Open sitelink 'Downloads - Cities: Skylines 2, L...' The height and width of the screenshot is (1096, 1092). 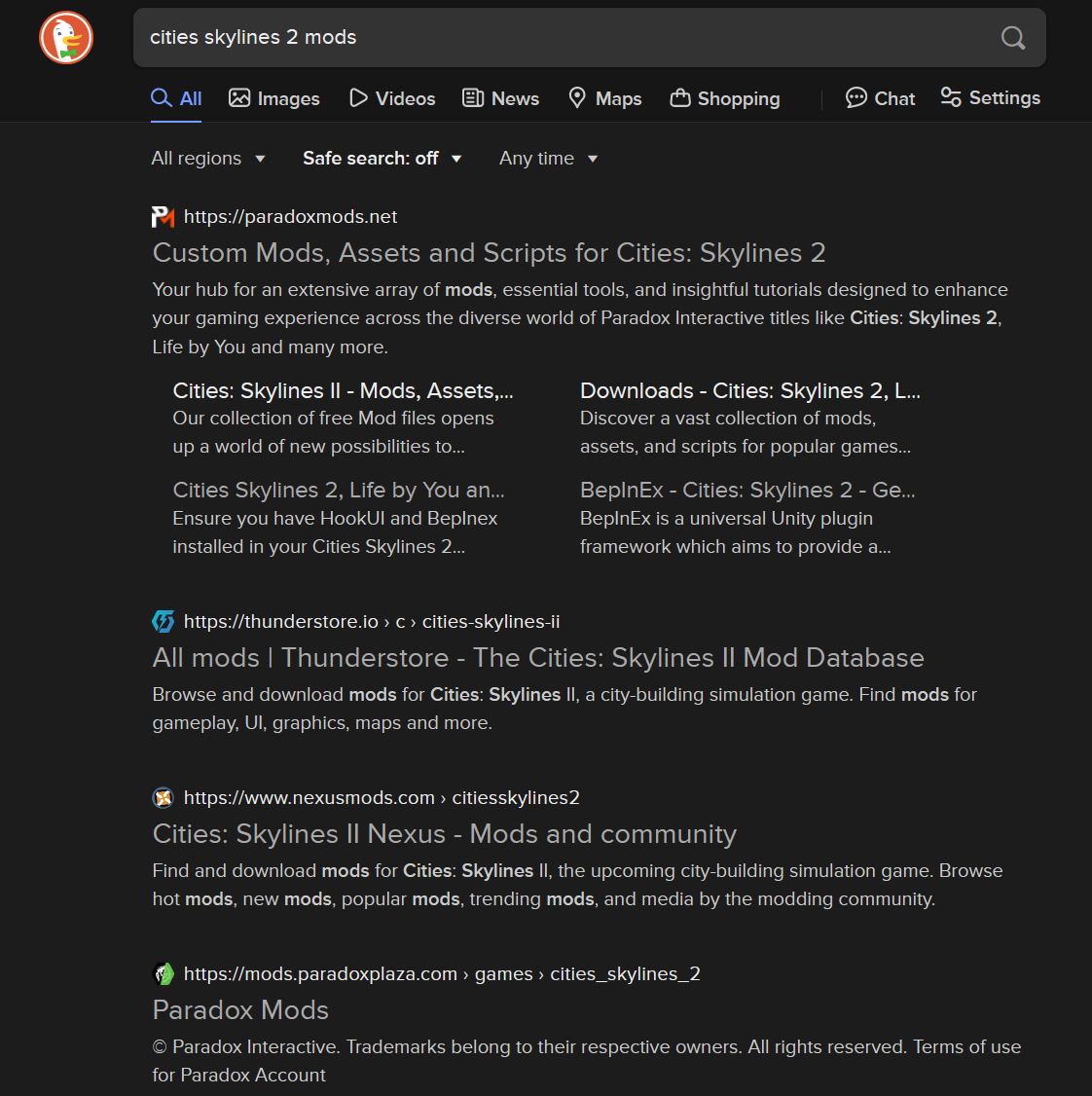tap(750, 390)
